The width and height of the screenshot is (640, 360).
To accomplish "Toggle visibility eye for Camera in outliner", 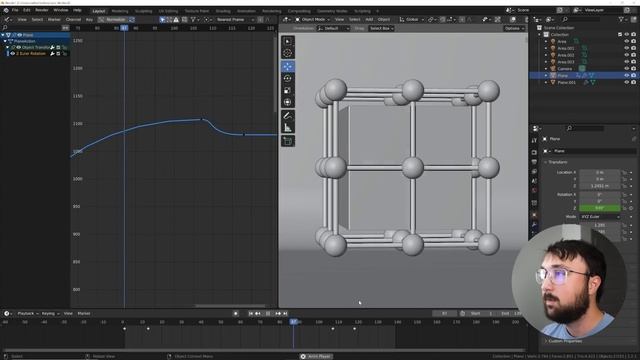I will (x=627, y=69).
